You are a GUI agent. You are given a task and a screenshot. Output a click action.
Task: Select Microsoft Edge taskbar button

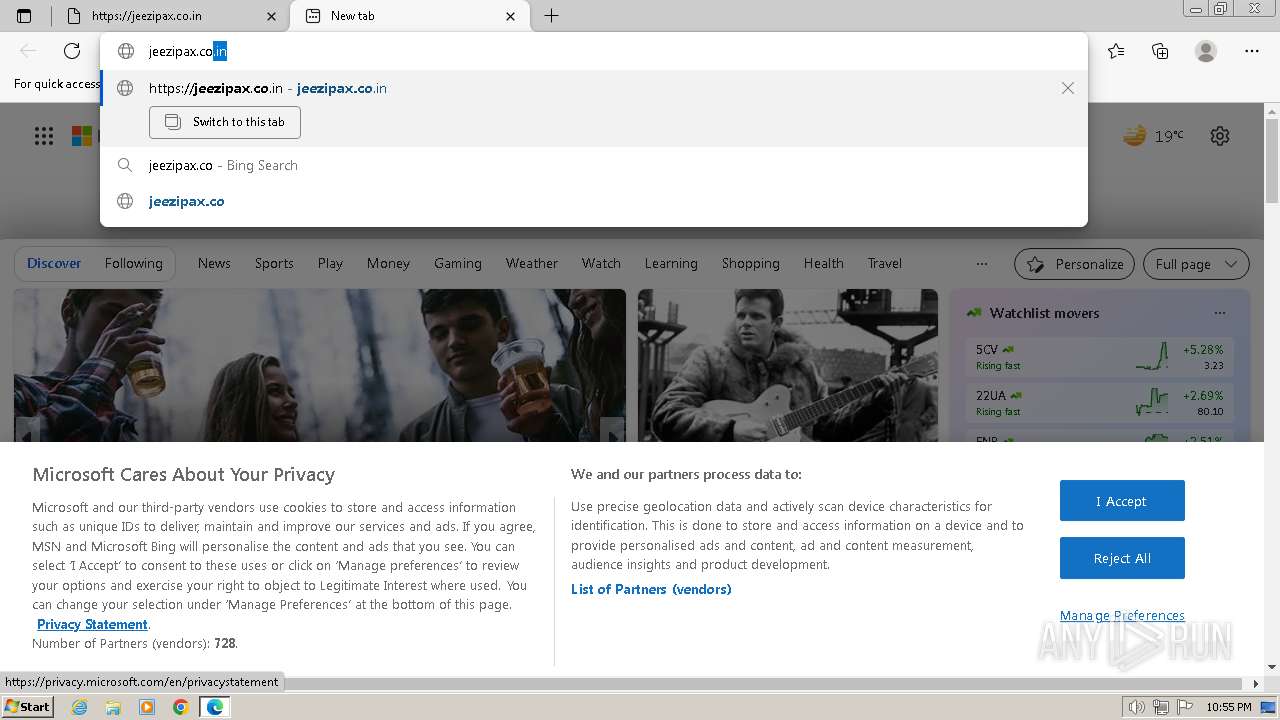click(x=215, y=707)
